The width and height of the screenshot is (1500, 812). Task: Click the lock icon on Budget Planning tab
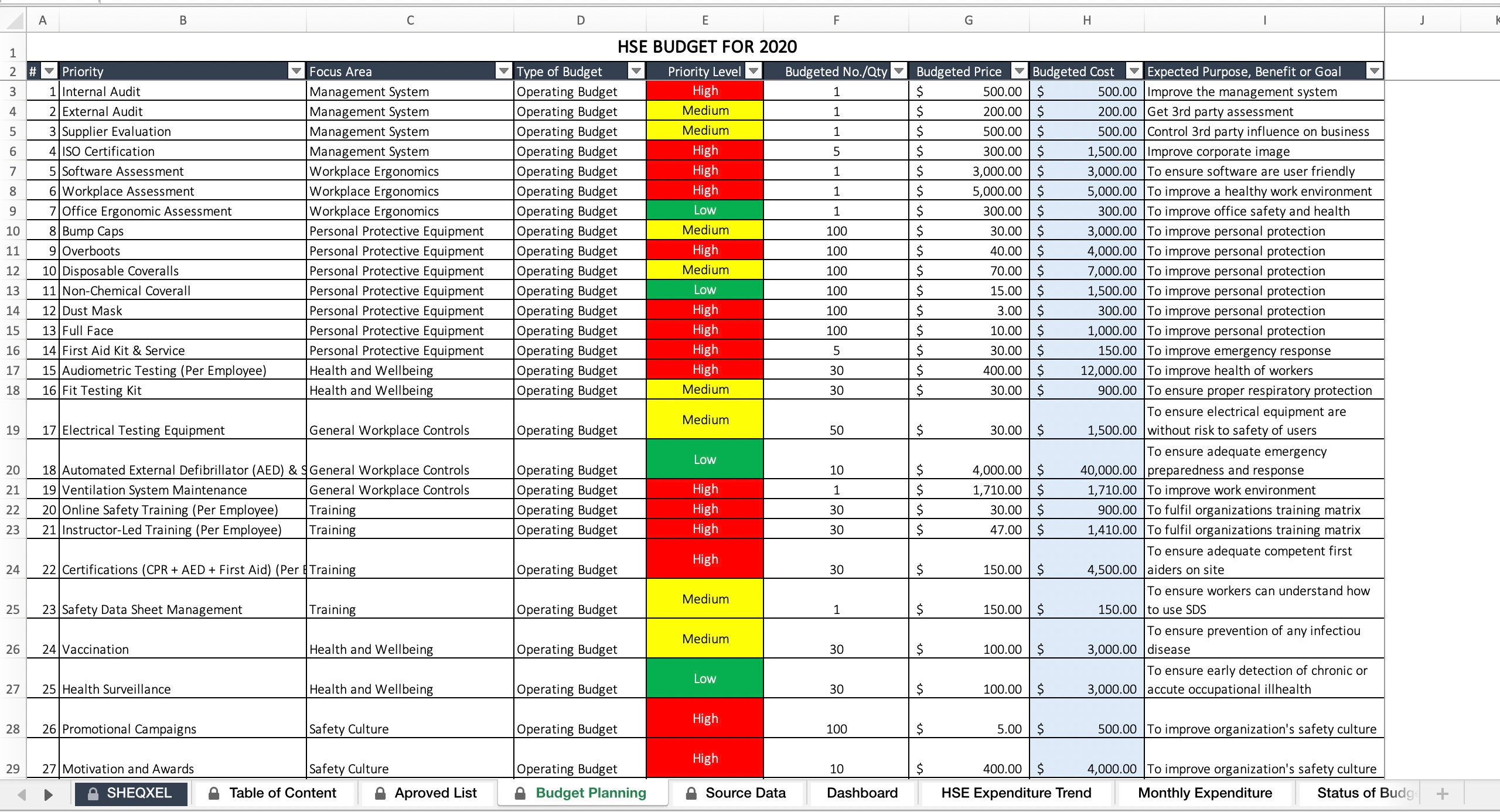click(x=520, y=793)
